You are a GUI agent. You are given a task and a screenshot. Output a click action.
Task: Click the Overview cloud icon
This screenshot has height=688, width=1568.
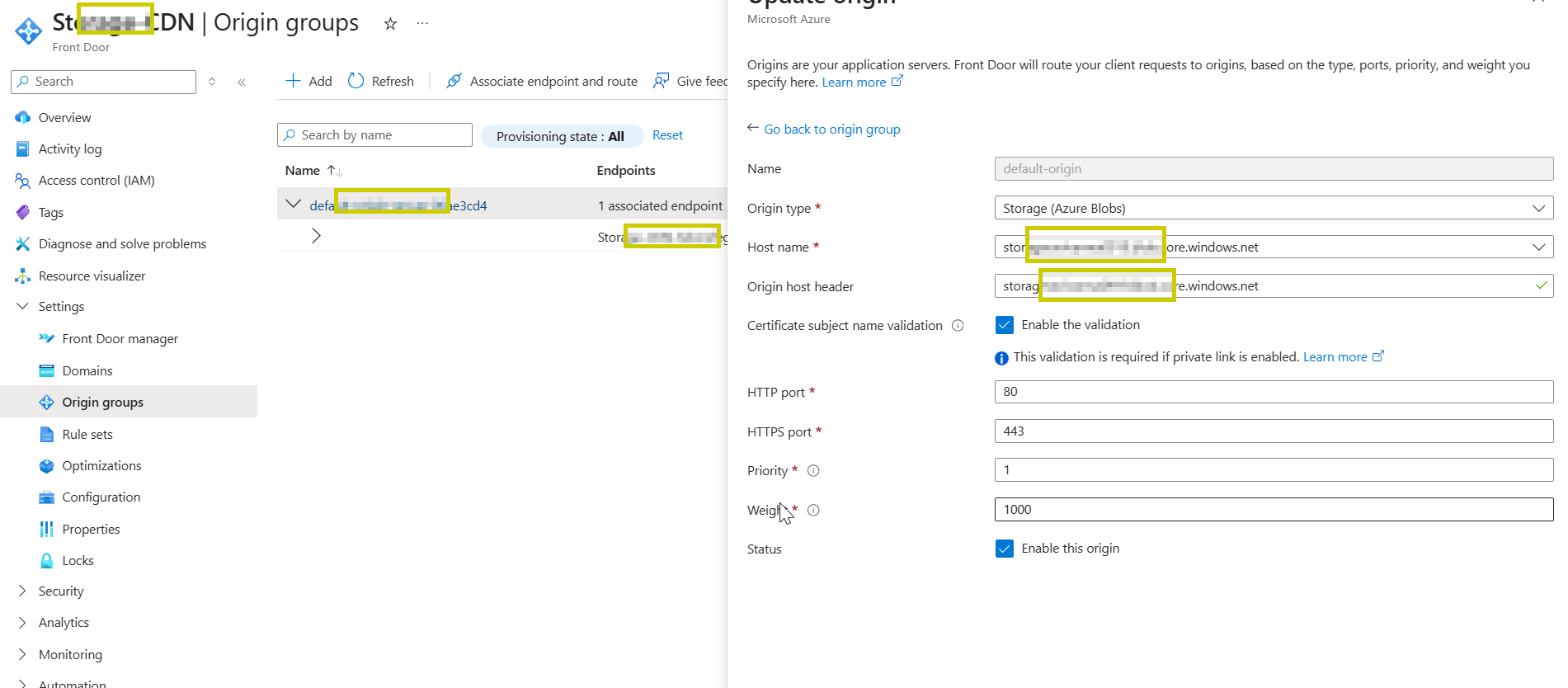[23, 118]
